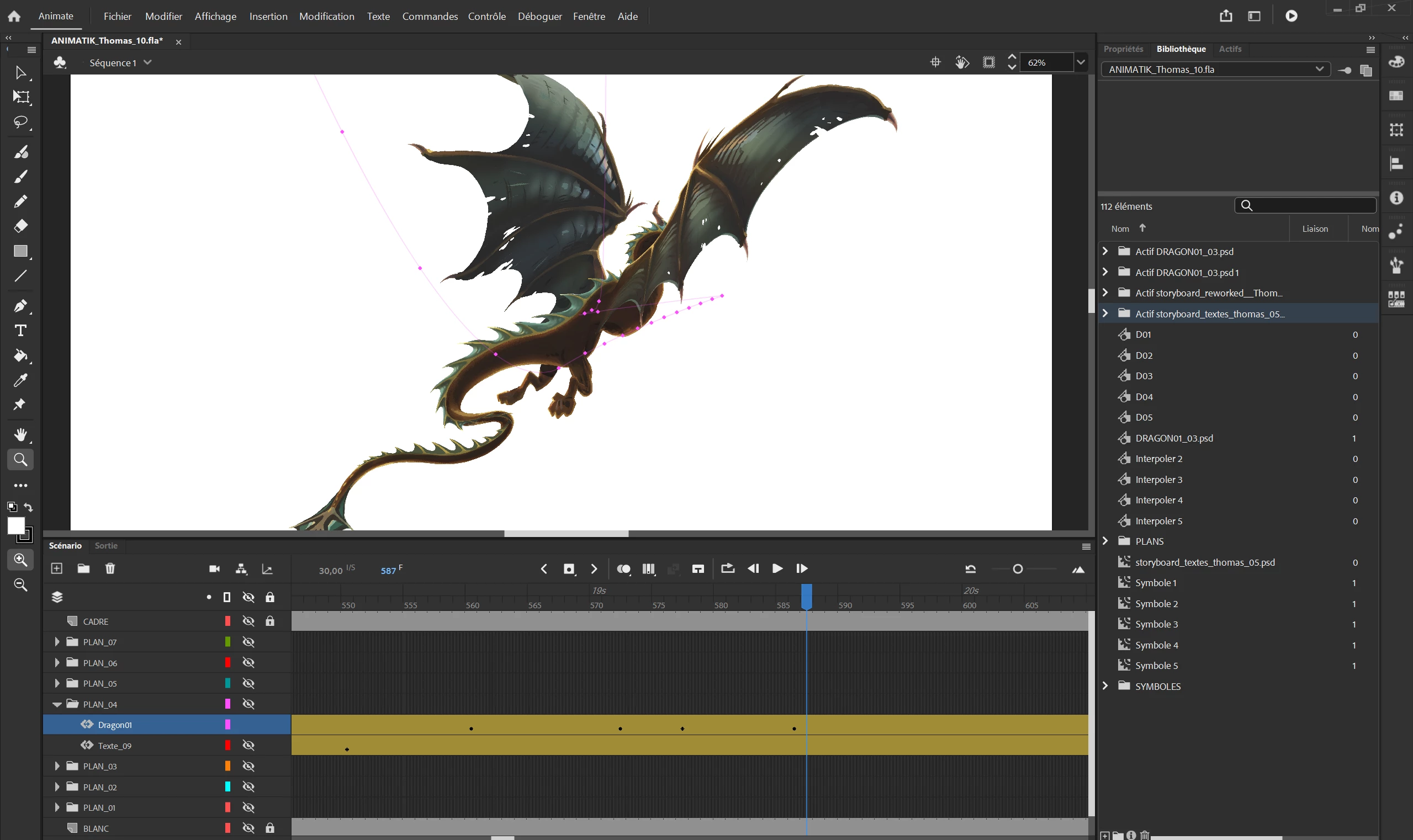Toggle visibility of Texte_09 layer
Viewport: 1413px width, 840px height.
point(248,746)
